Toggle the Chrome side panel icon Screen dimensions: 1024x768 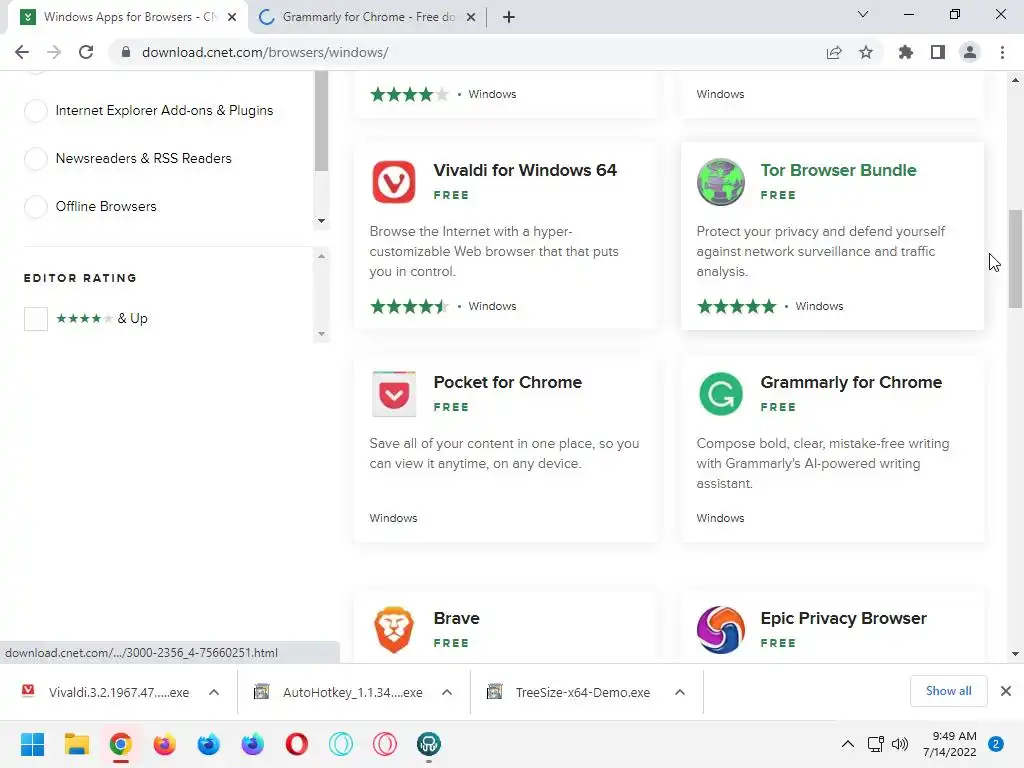coord(938,52)
